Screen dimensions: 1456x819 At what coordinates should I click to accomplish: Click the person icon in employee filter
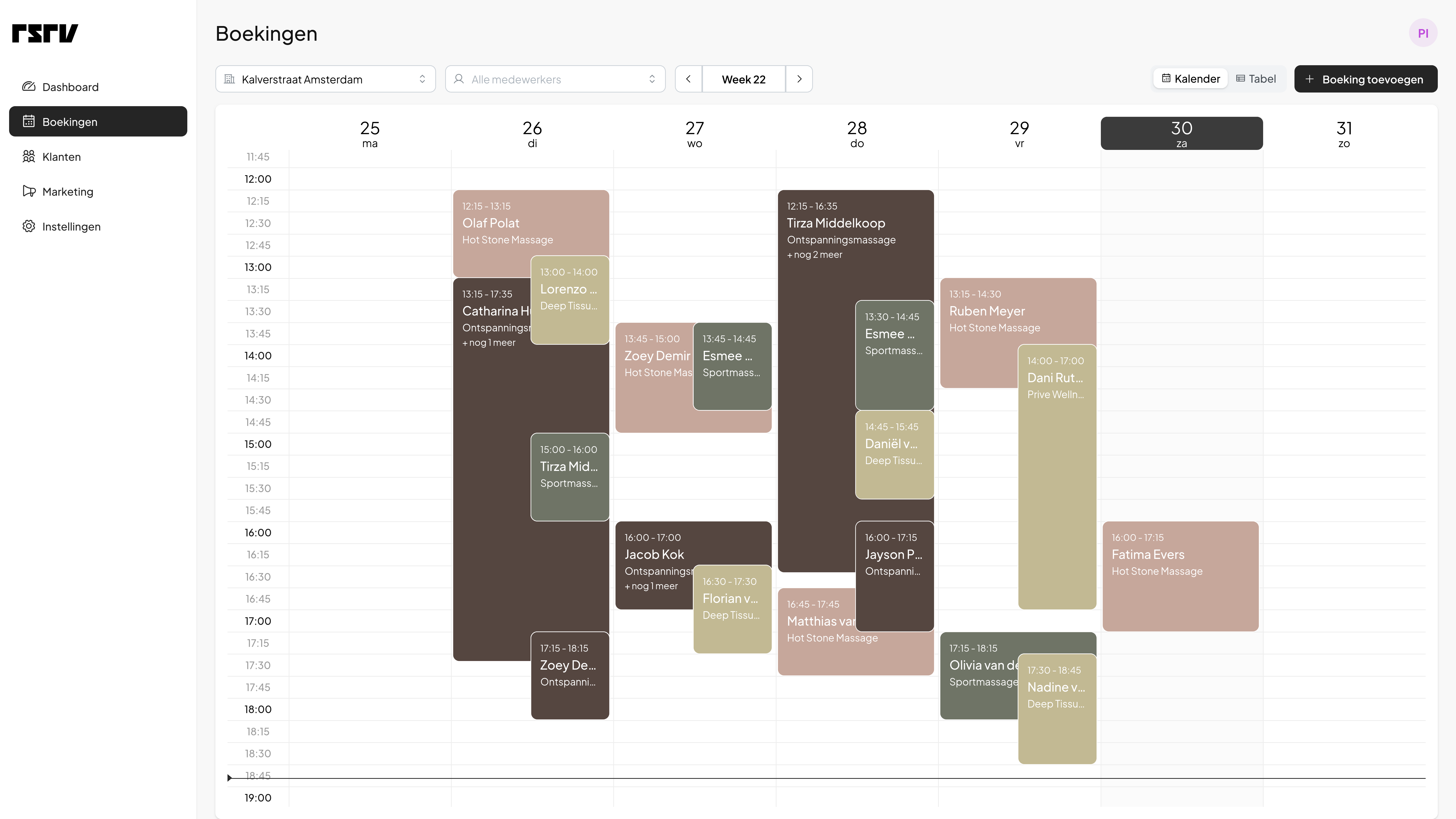[x=459, y=79]
